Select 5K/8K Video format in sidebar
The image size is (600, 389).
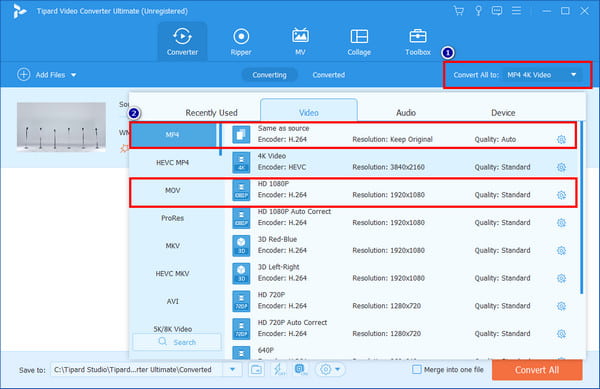[173, 329]
